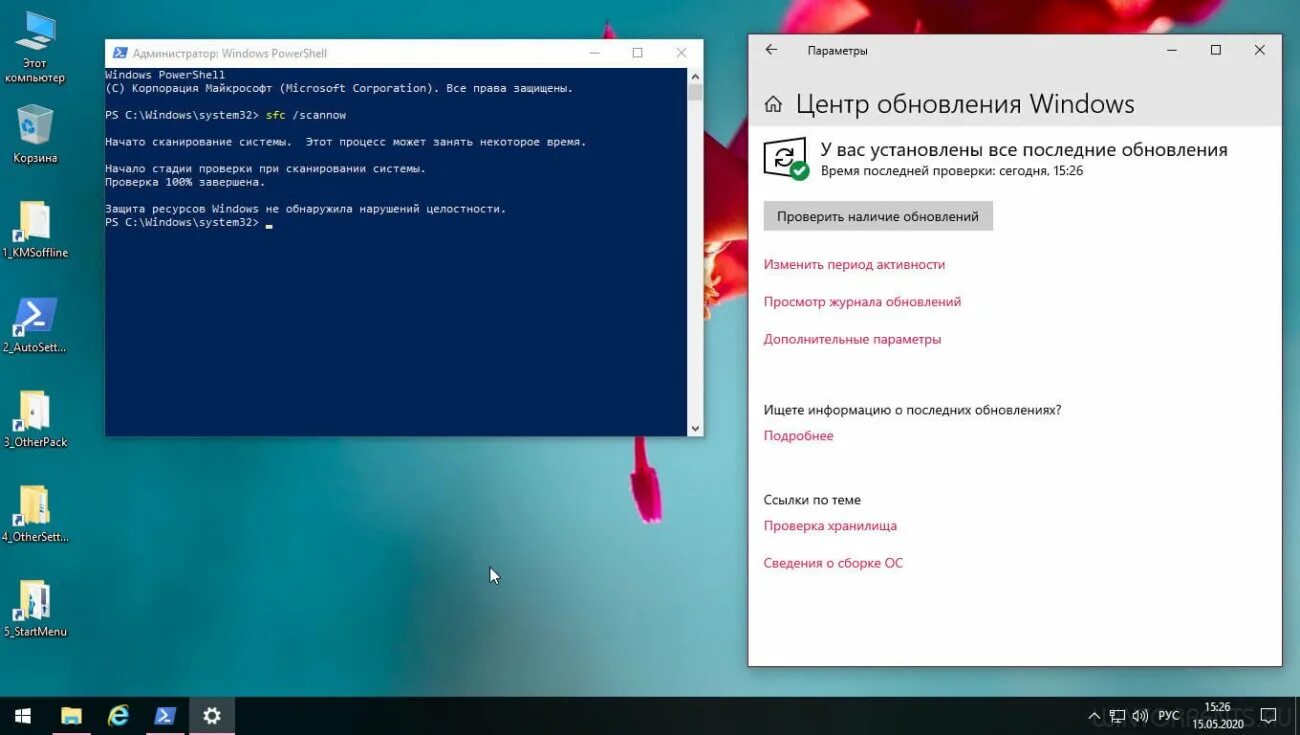The image size is (1300, 735).
Task: Select the PowerShell taskbar icon
Action: pyautogui.click(x=165, y=716)
